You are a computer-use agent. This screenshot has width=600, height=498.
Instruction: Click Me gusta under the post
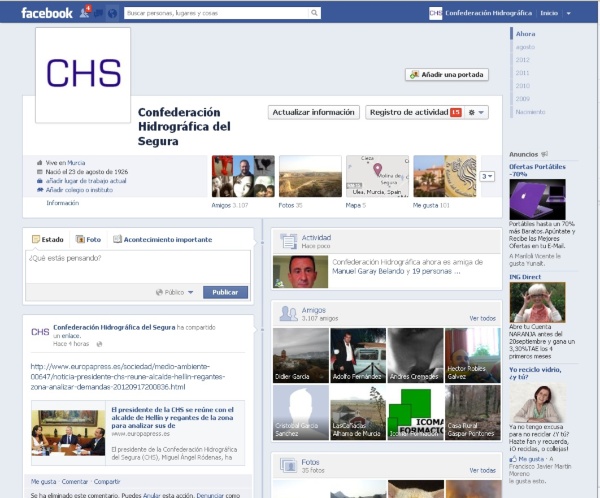point(43,482)
